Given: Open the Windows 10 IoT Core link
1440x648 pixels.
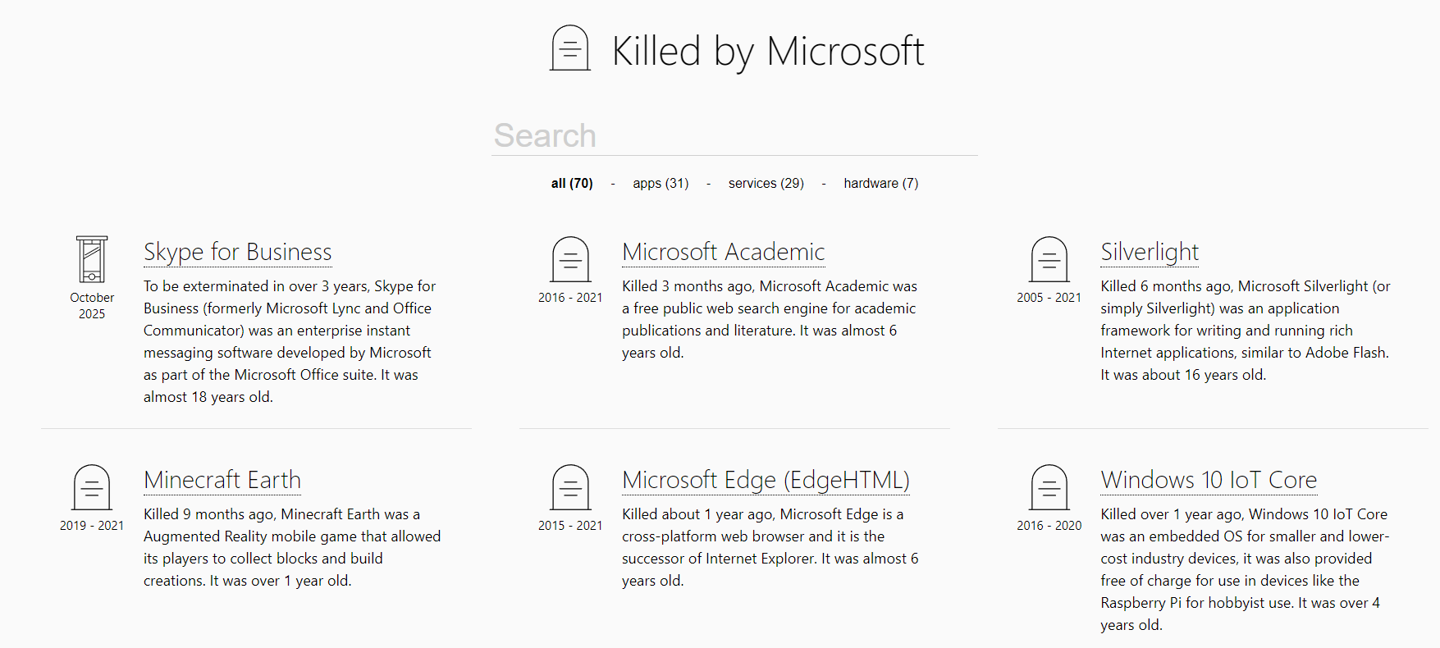Looking at the screenshot, I should [1208, 480].
